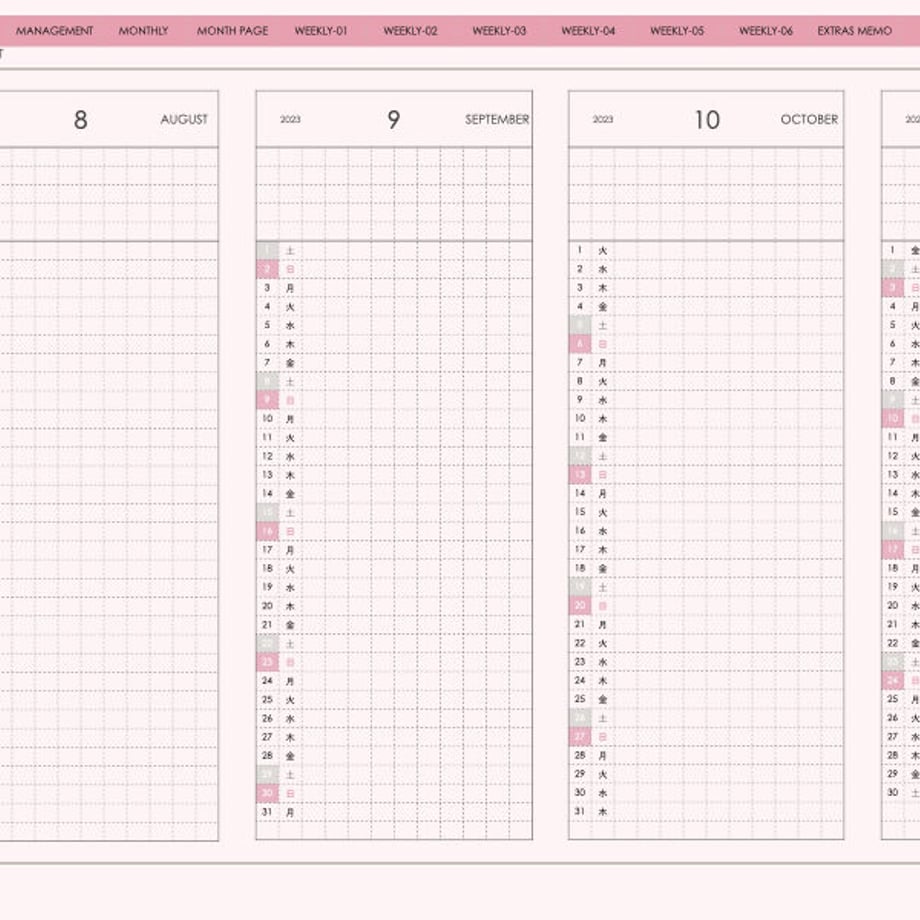Select October date 13 highlighted in pink

(580, 475)
